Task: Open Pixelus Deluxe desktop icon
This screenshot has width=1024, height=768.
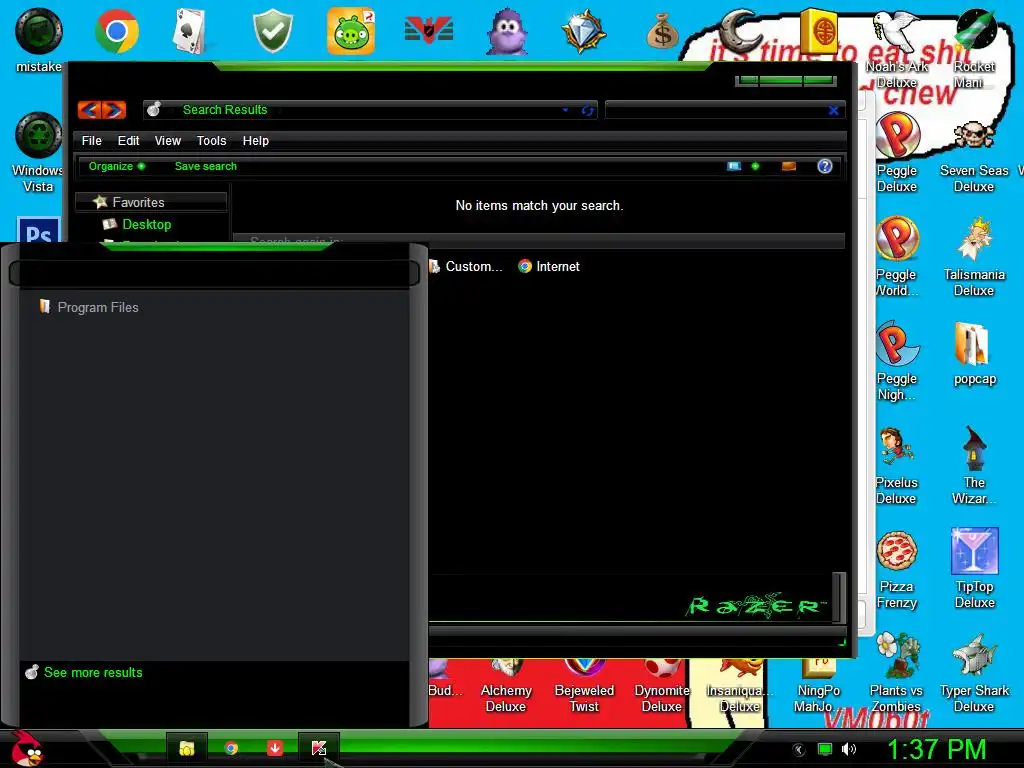Action: pyautogui.click(x=897, y=465)
